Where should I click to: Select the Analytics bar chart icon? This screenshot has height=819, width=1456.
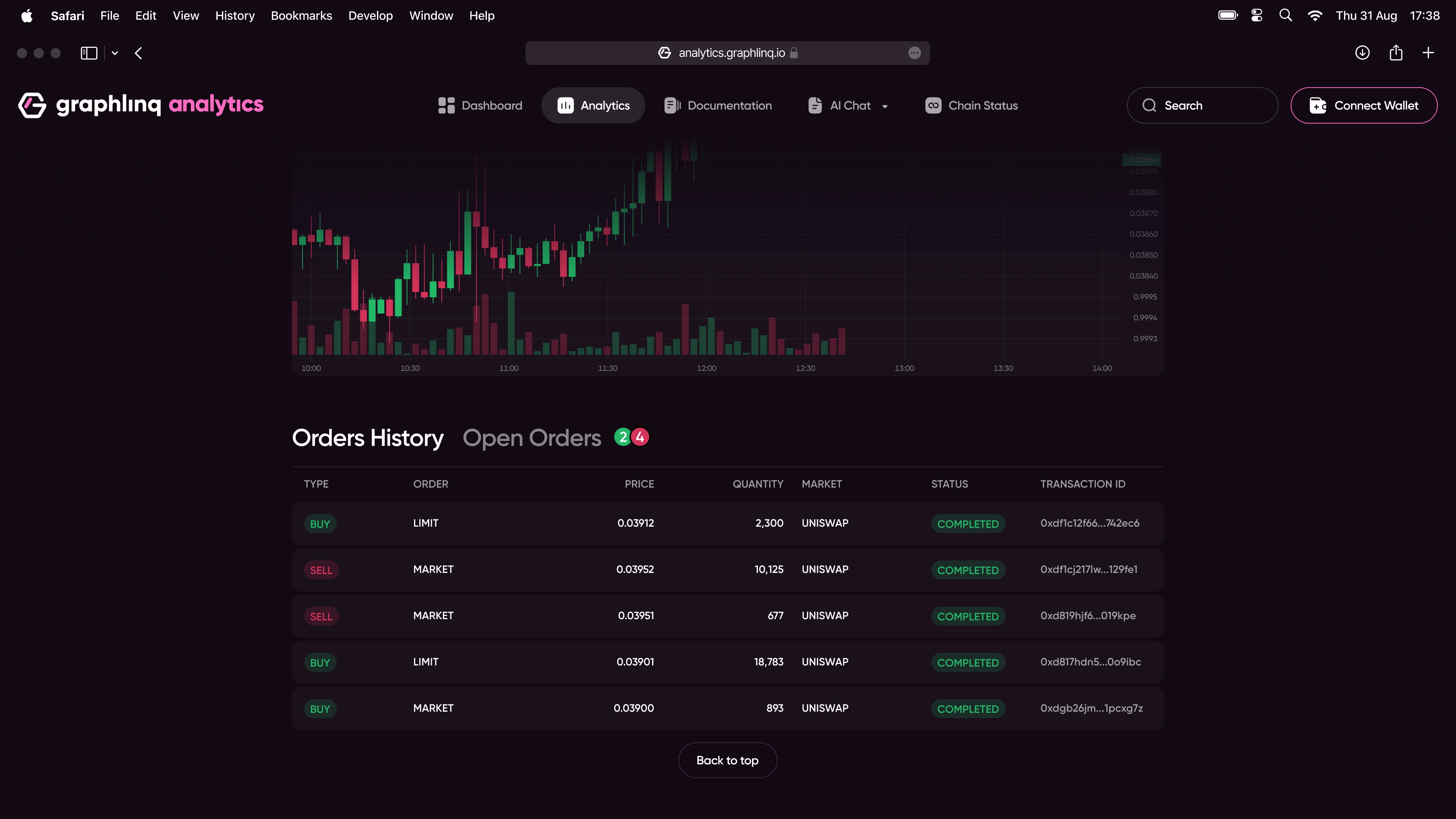point(565,105)
